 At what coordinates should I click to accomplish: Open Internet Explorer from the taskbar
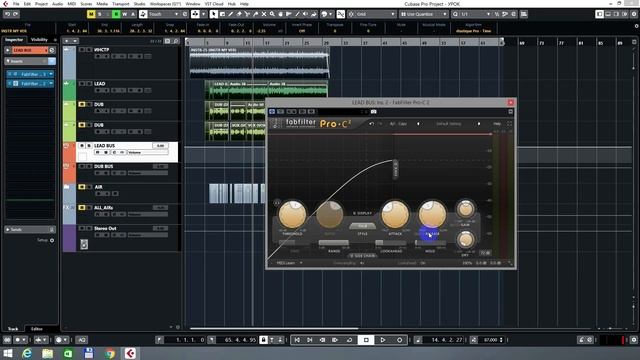(27, 353)
